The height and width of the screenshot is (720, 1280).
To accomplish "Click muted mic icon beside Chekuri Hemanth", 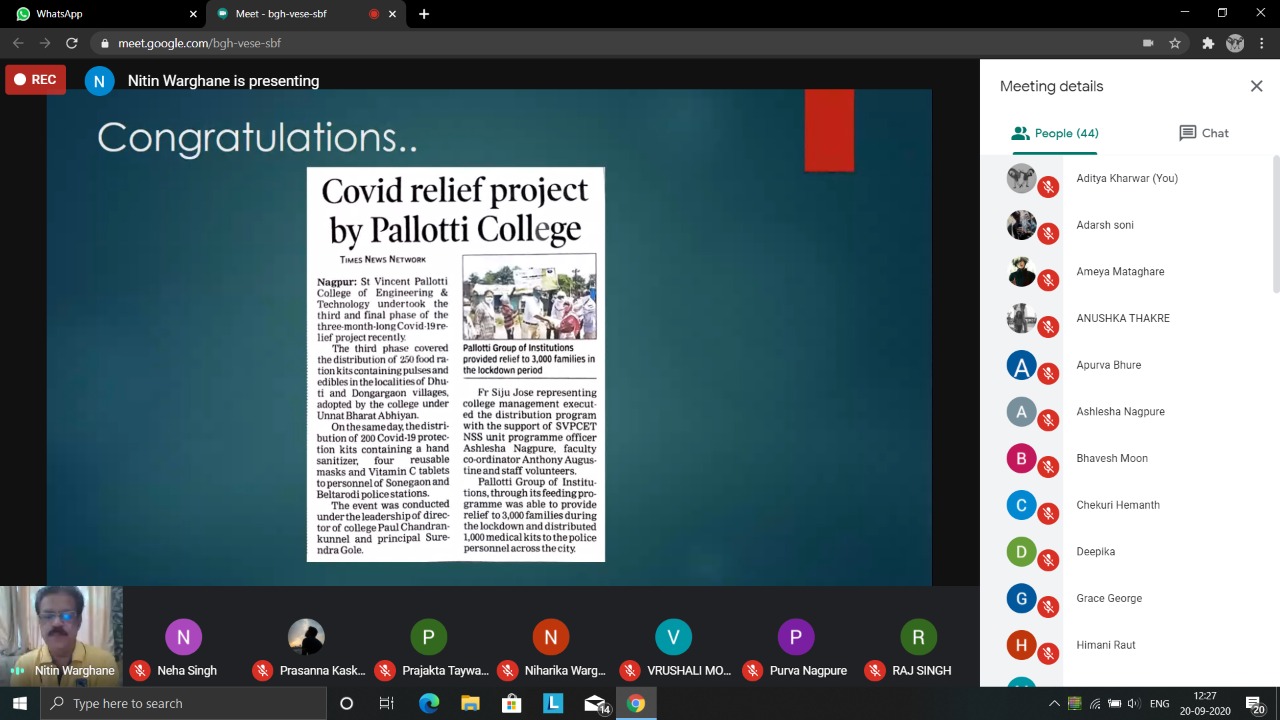I will (1048, 513).
